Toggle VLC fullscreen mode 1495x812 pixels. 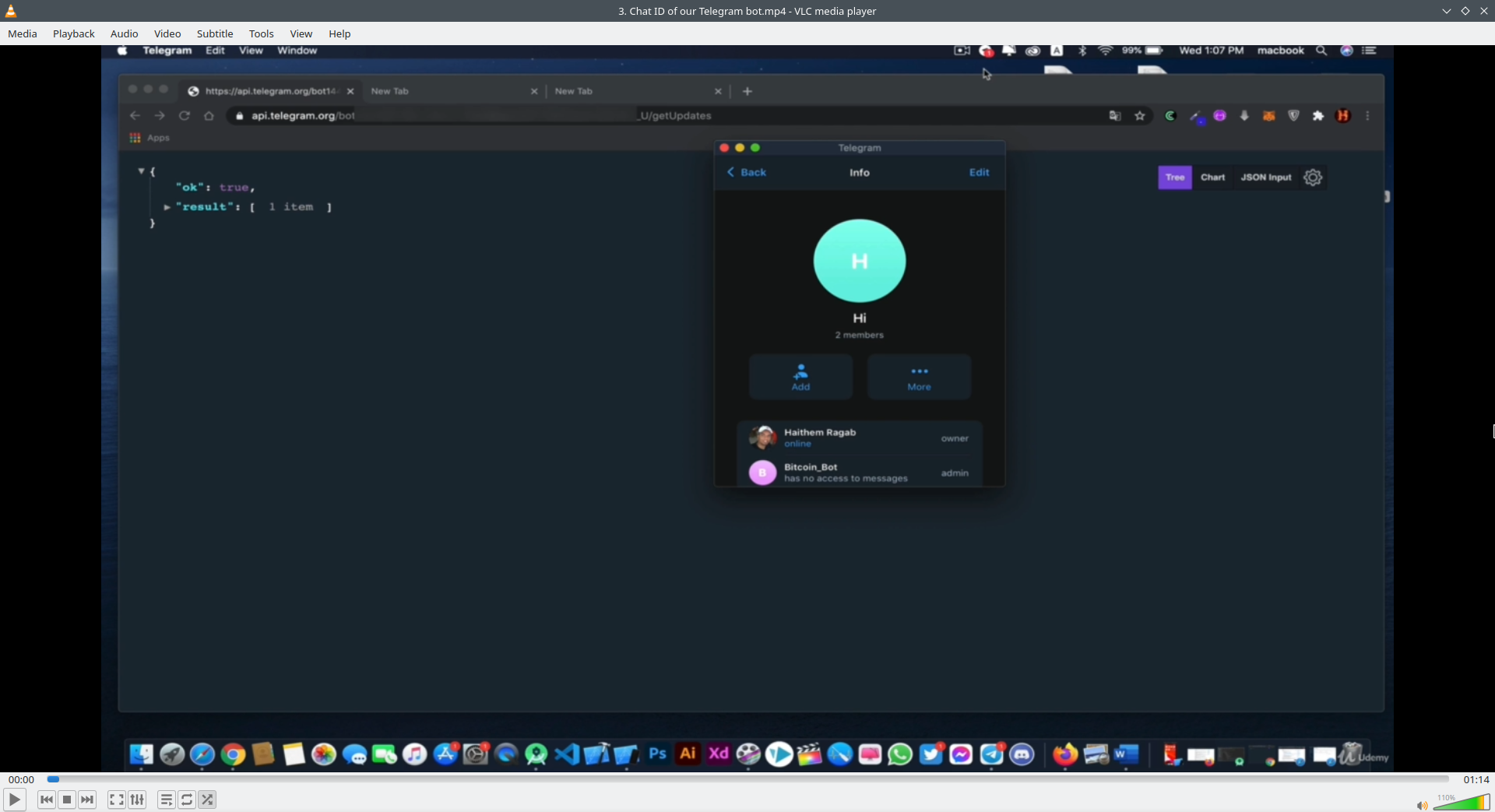click(117, 800)
